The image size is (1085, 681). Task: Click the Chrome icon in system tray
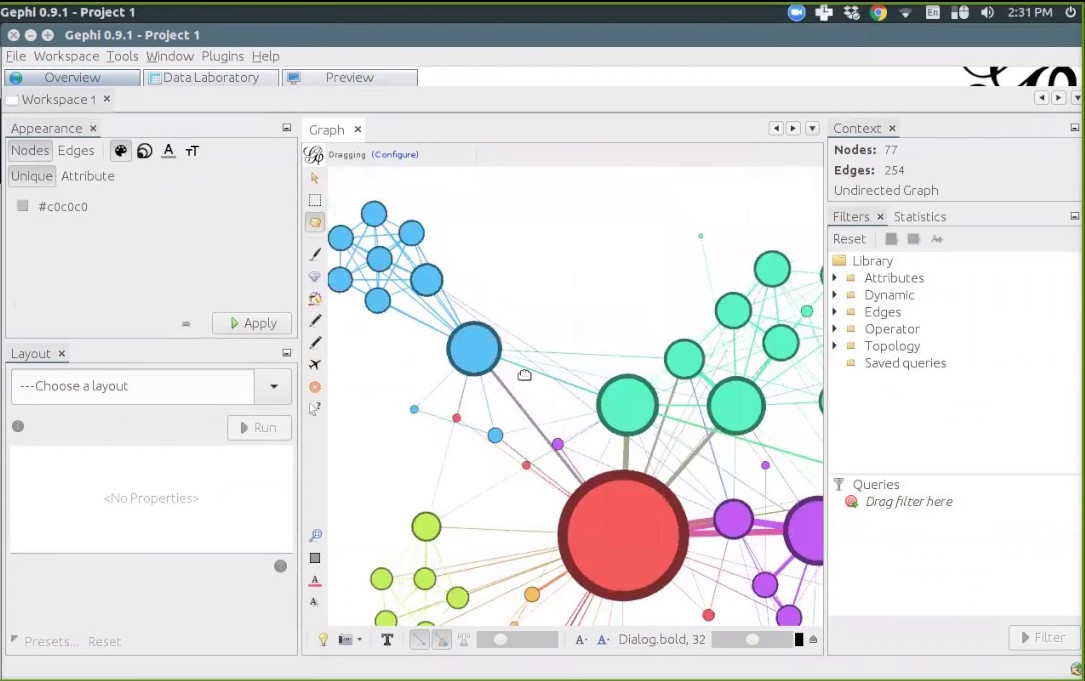[878, 12]
